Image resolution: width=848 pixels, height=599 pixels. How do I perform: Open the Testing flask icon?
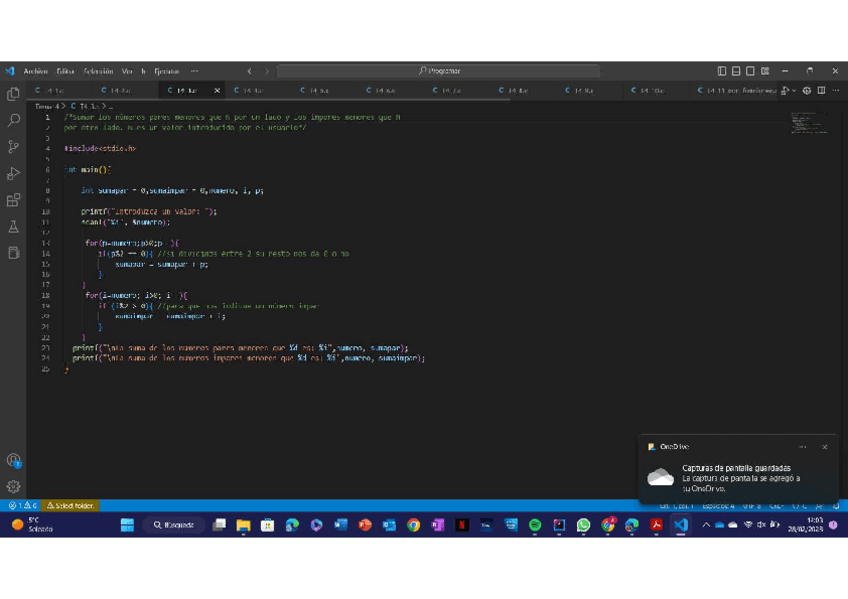13,227
